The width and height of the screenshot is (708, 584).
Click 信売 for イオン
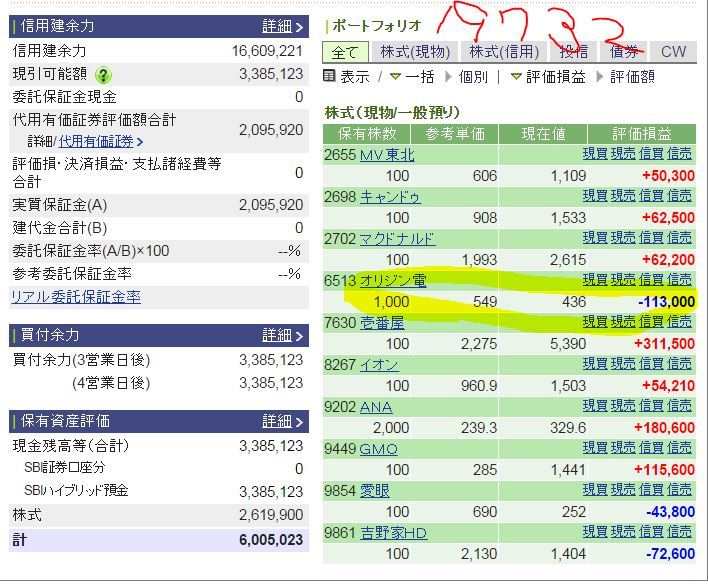click(x=679, y=364)
